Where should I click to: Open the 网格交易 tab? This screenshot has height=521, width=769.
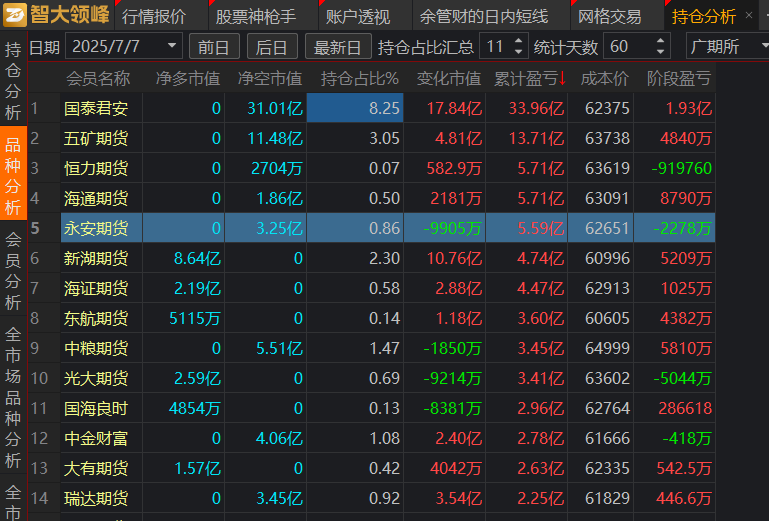[610, 17]
